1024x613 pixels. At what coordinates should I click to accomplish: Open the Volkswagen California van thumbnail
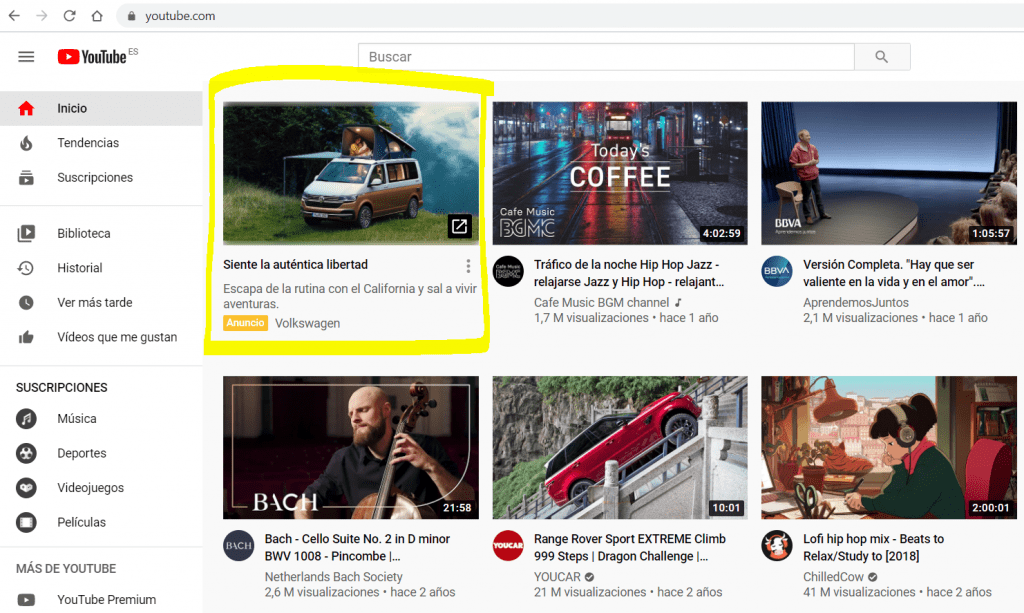tap(351, 173)
